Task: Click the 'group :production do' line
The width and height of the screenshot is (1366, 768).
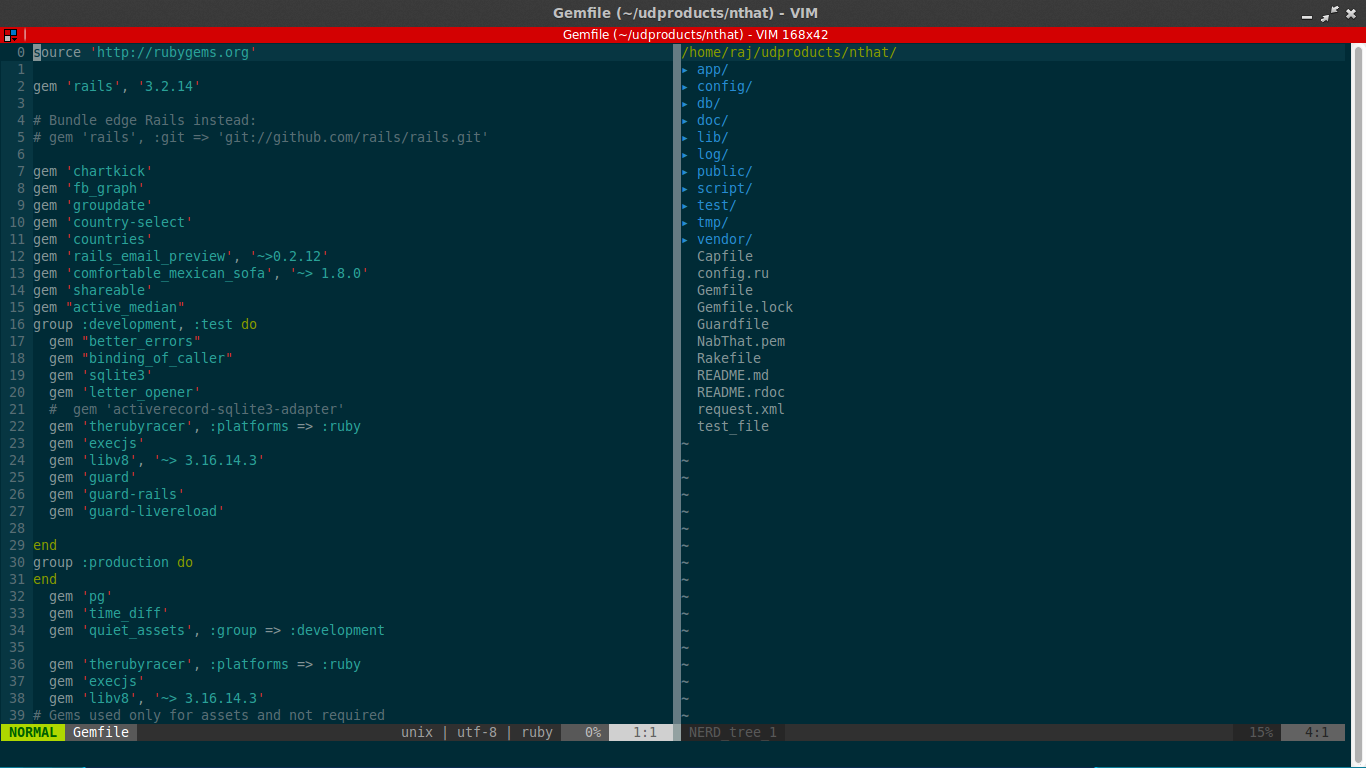Action: coord(113,562)
